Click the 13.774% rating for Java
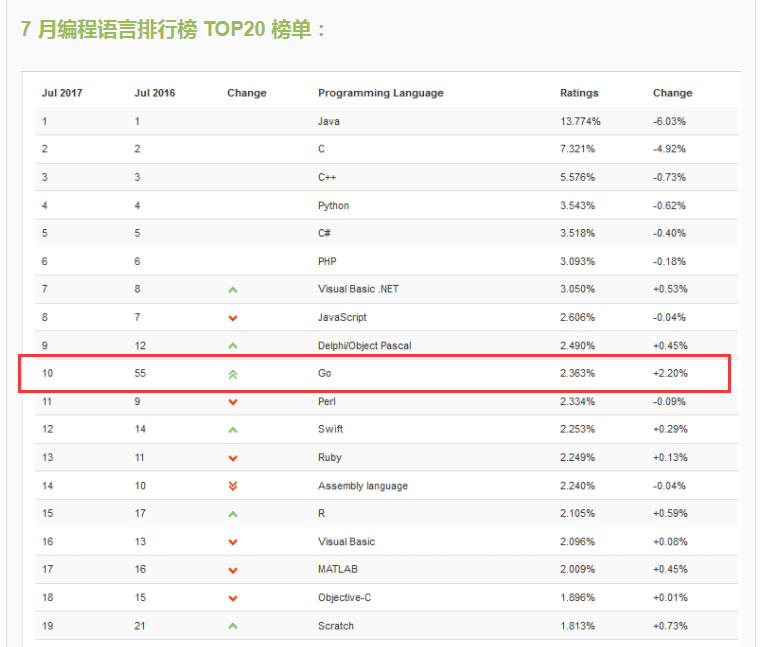 580,121
